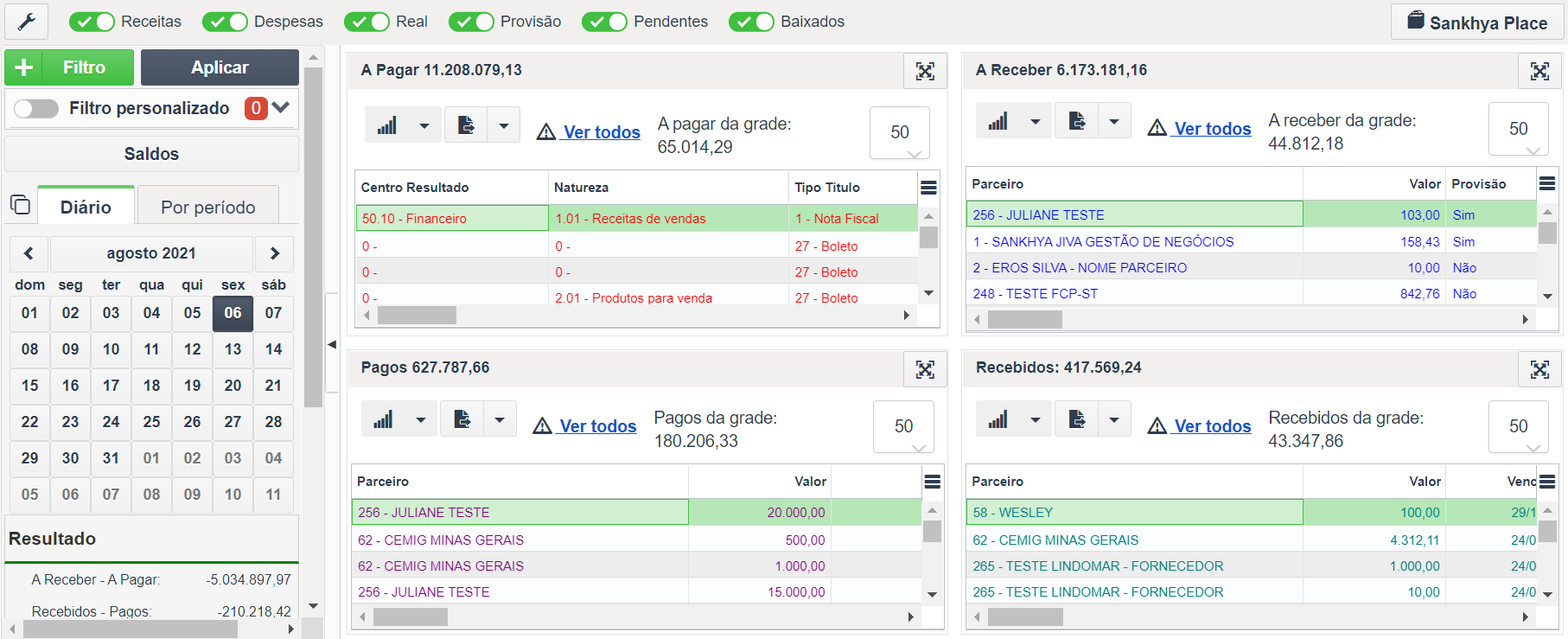Maximize the Recebidos panel
The image size is (1568, 639).
click(x=1539, y=369)
